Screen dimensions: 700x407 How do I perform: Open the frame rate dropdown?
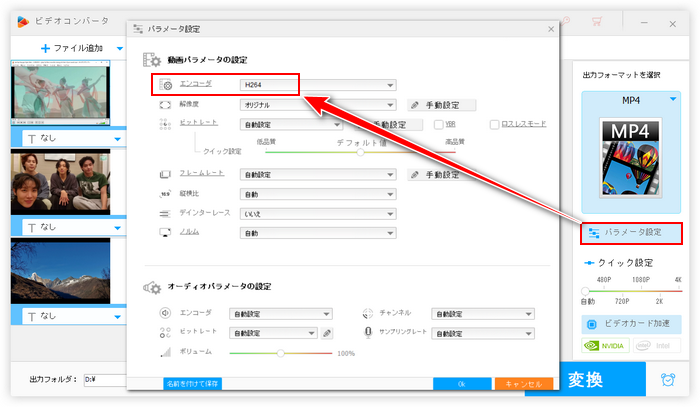pos(318,174)
